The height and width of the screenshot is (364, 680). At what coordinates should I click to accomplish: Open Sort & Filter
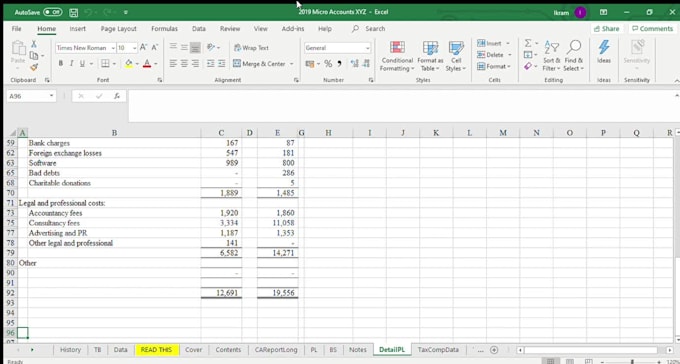(x=552, y=56)
